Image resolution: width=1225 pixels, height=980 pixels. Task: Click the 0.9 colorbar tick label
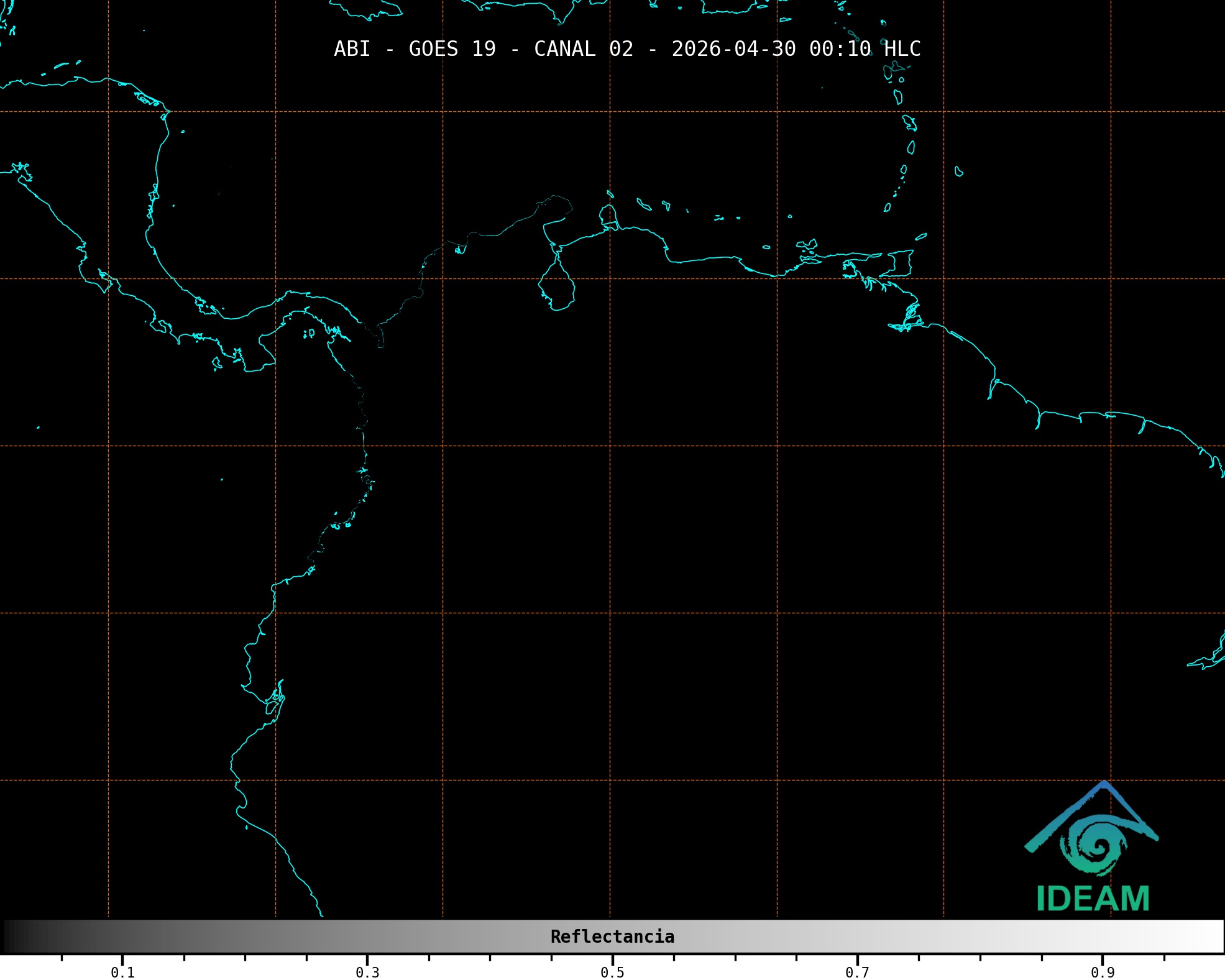(1103, 972)
